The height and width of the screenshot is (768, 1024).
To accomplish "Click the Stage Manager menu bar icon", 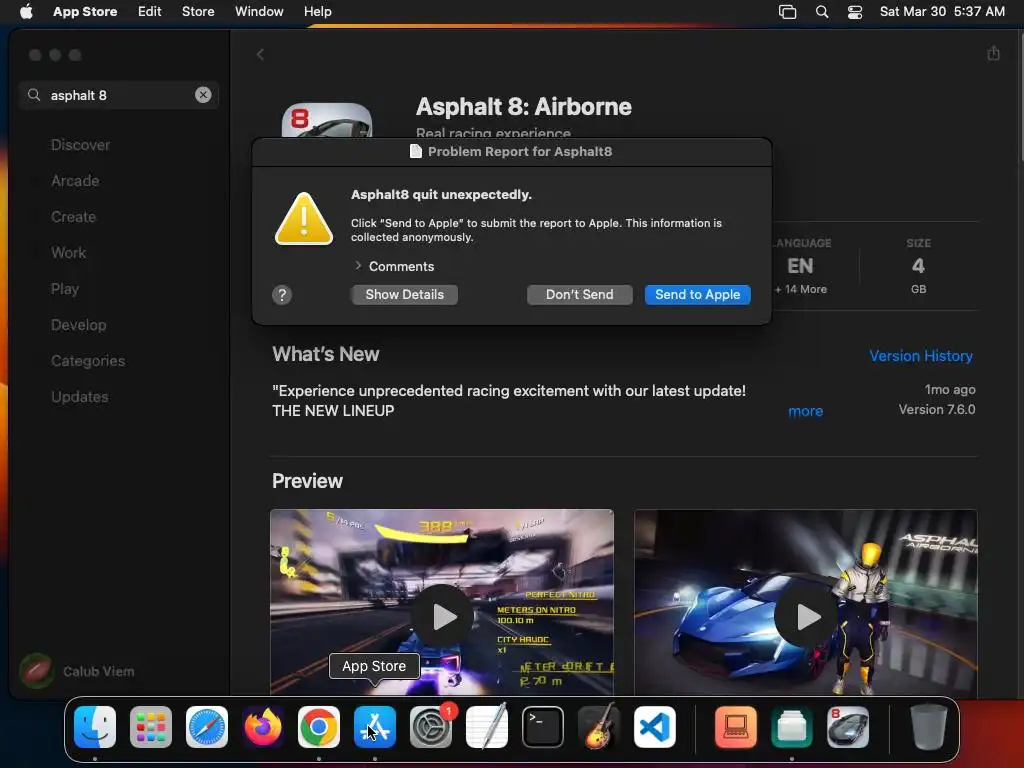I will [788, 12].
